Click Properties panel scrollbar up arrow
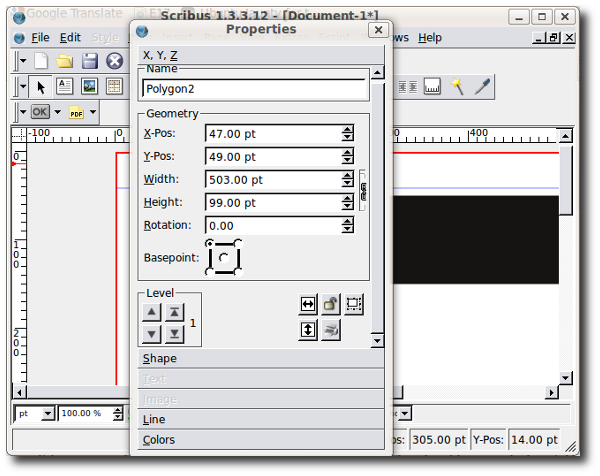Viewport: 600px width, 476px height. [378, 72]
